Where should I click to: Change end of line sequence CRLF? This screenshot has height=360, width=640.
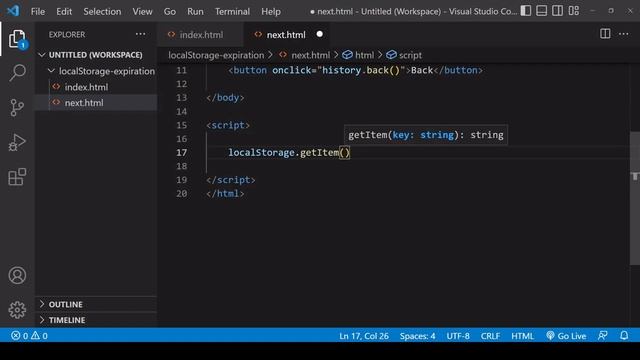coord(490,336)
